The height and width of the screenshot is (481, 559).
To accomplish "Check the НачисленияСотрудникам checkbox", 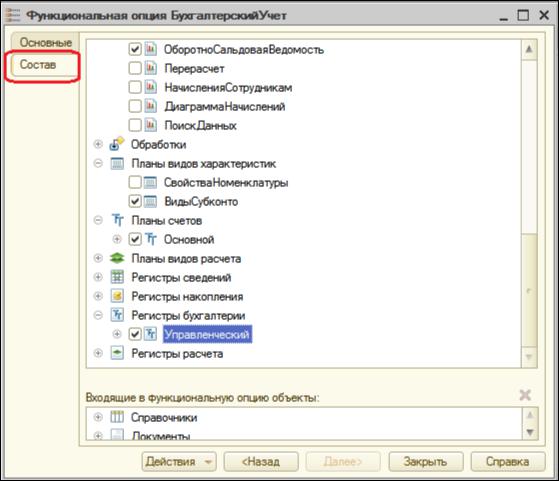I will 135,87.
